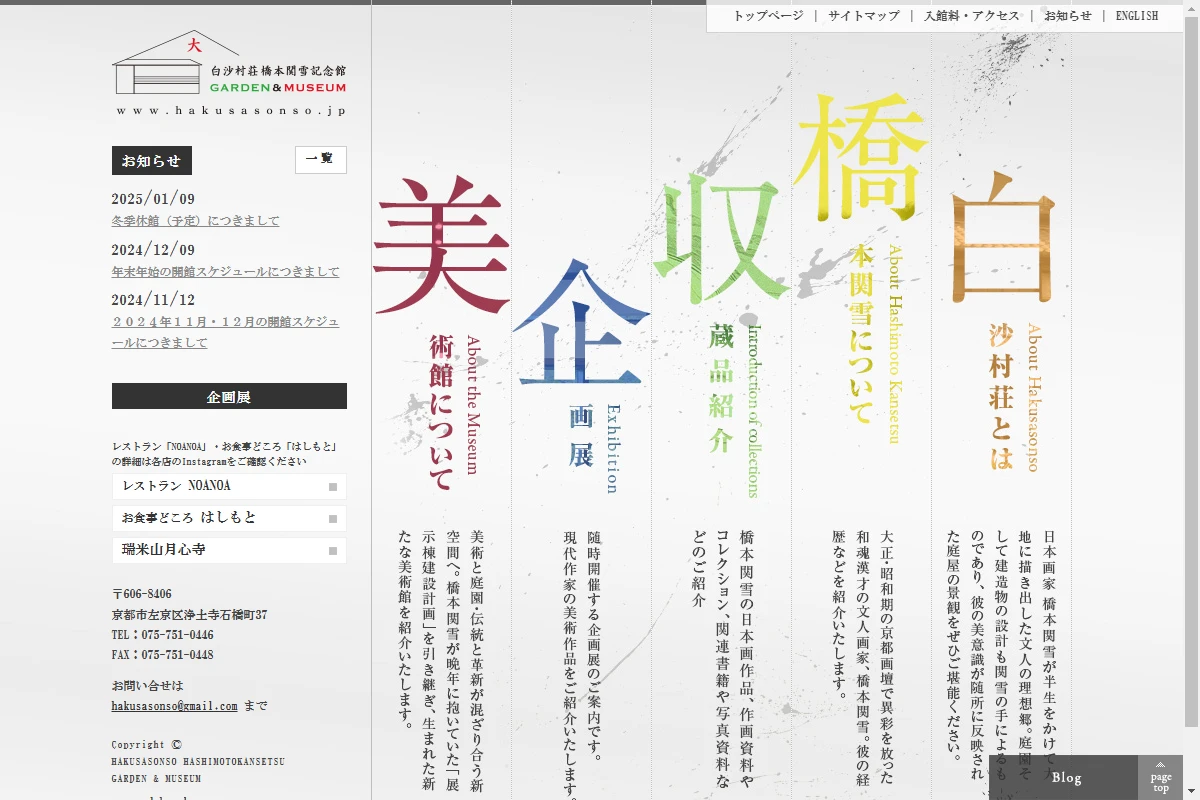The height and width of the screenshot is (800, 1200).
Task: Open お食事どころ はしもと link
Action: point(229,518)
